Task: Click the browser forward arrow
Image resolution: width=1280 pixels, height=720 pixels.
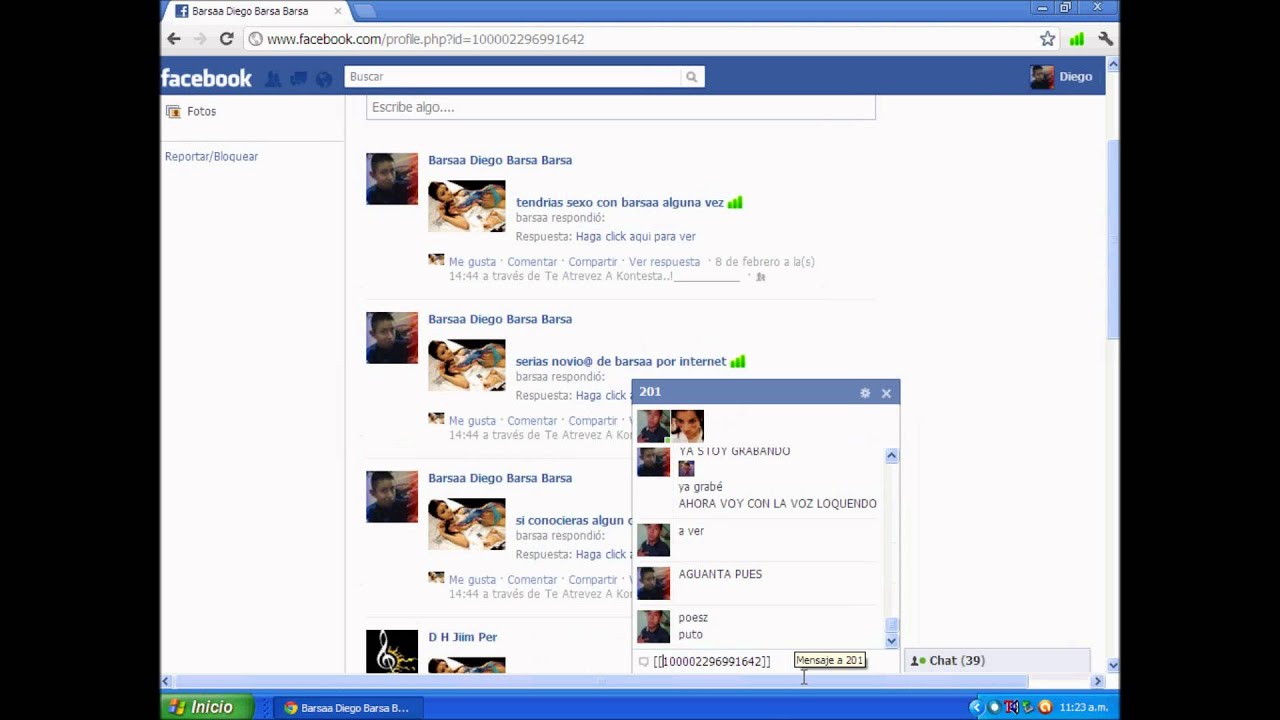Action: point(200,39)
